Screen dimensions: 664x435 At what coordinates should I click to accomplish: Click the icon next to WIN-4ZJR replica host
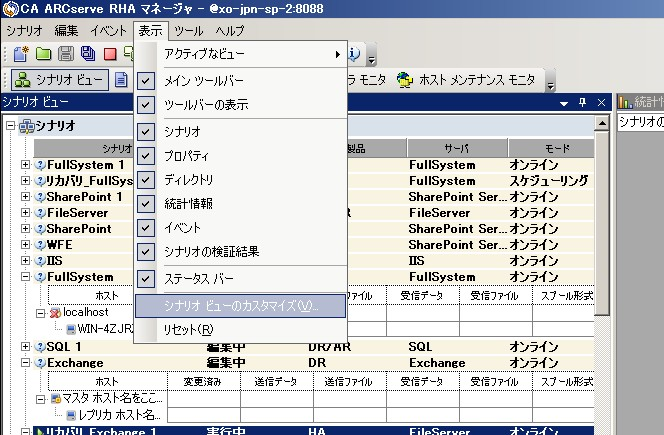[x=71, y=329]
